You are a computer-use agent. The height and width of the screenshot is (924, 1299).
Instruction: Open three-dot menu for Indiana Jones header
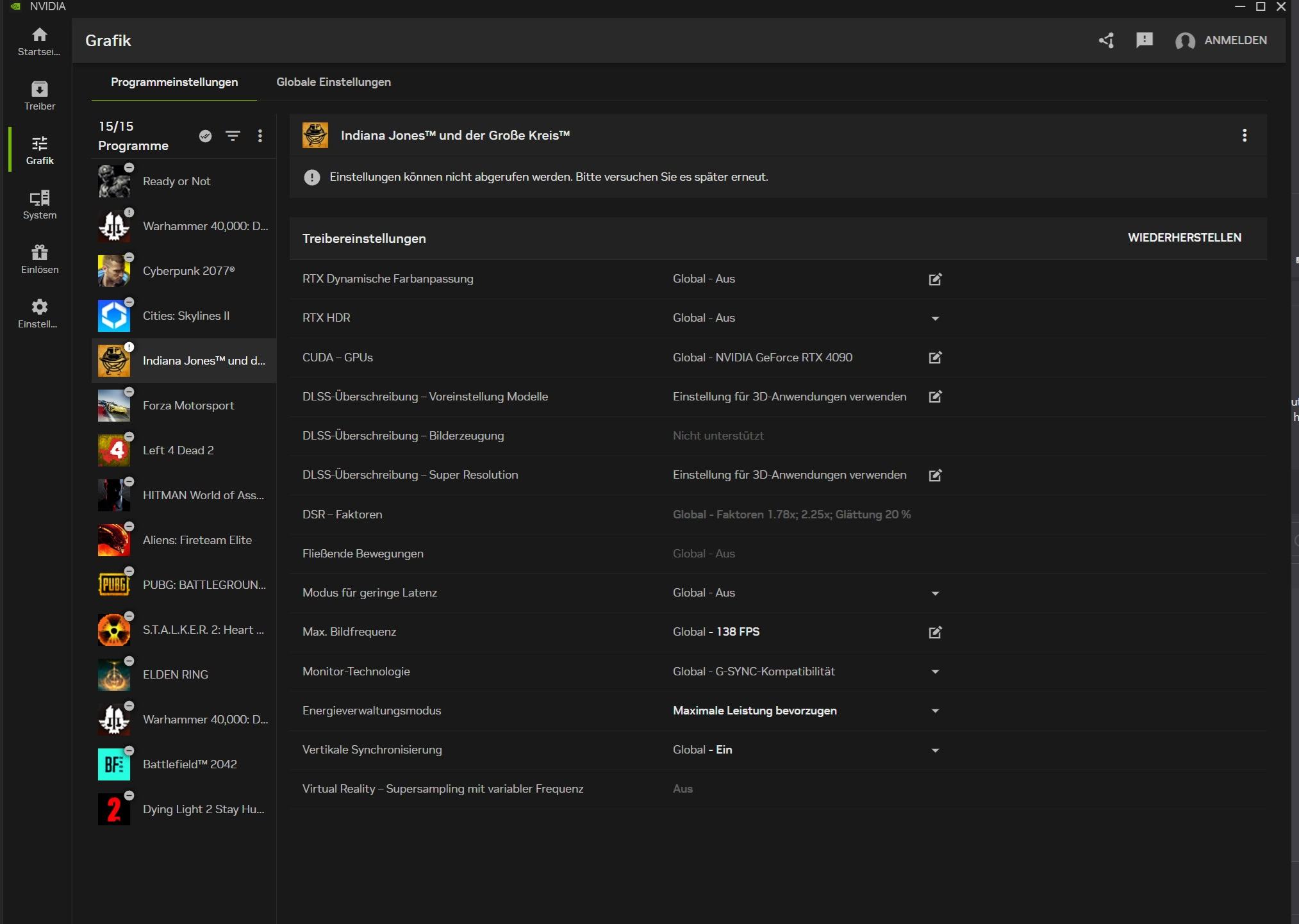click(1244, 135)
